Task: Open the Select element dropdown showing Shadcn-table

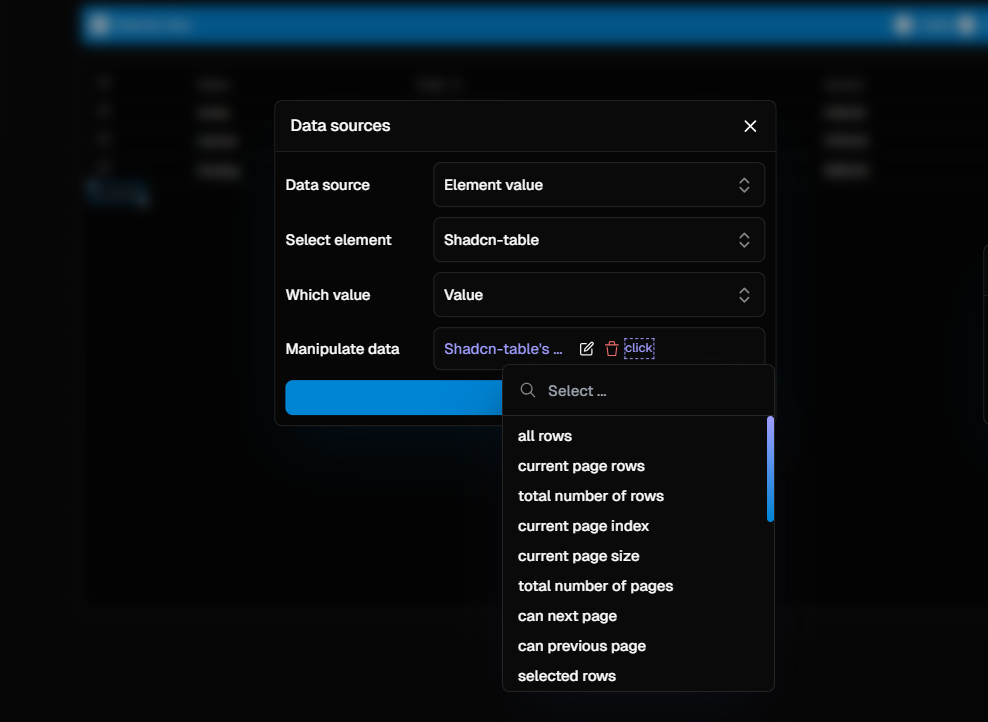Action: tap(598, 240)
